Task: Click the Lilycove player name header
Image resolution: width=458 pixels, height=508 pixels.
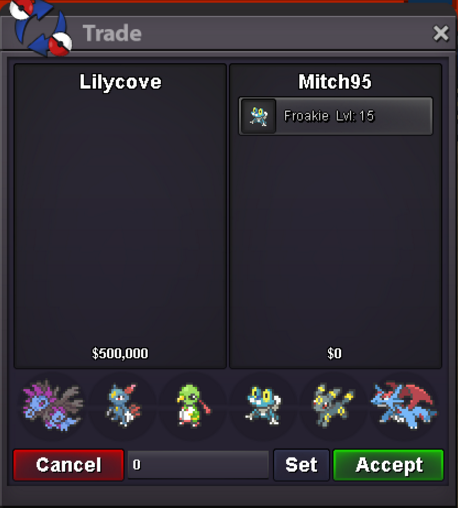Action: [x=120, y=82]
